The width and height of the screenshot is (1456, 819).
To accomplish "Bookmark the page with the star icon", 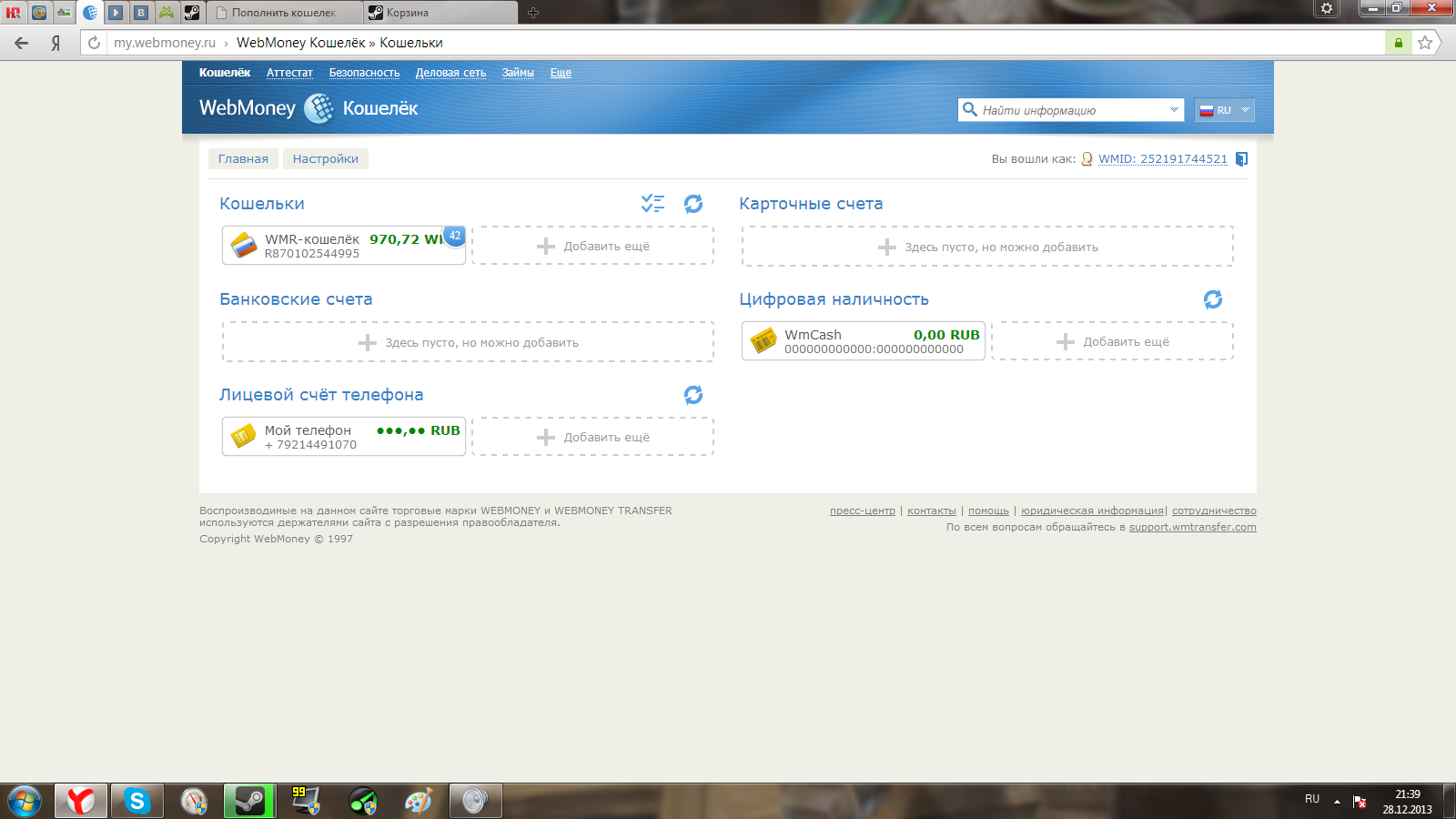I will click(1425, 43).
